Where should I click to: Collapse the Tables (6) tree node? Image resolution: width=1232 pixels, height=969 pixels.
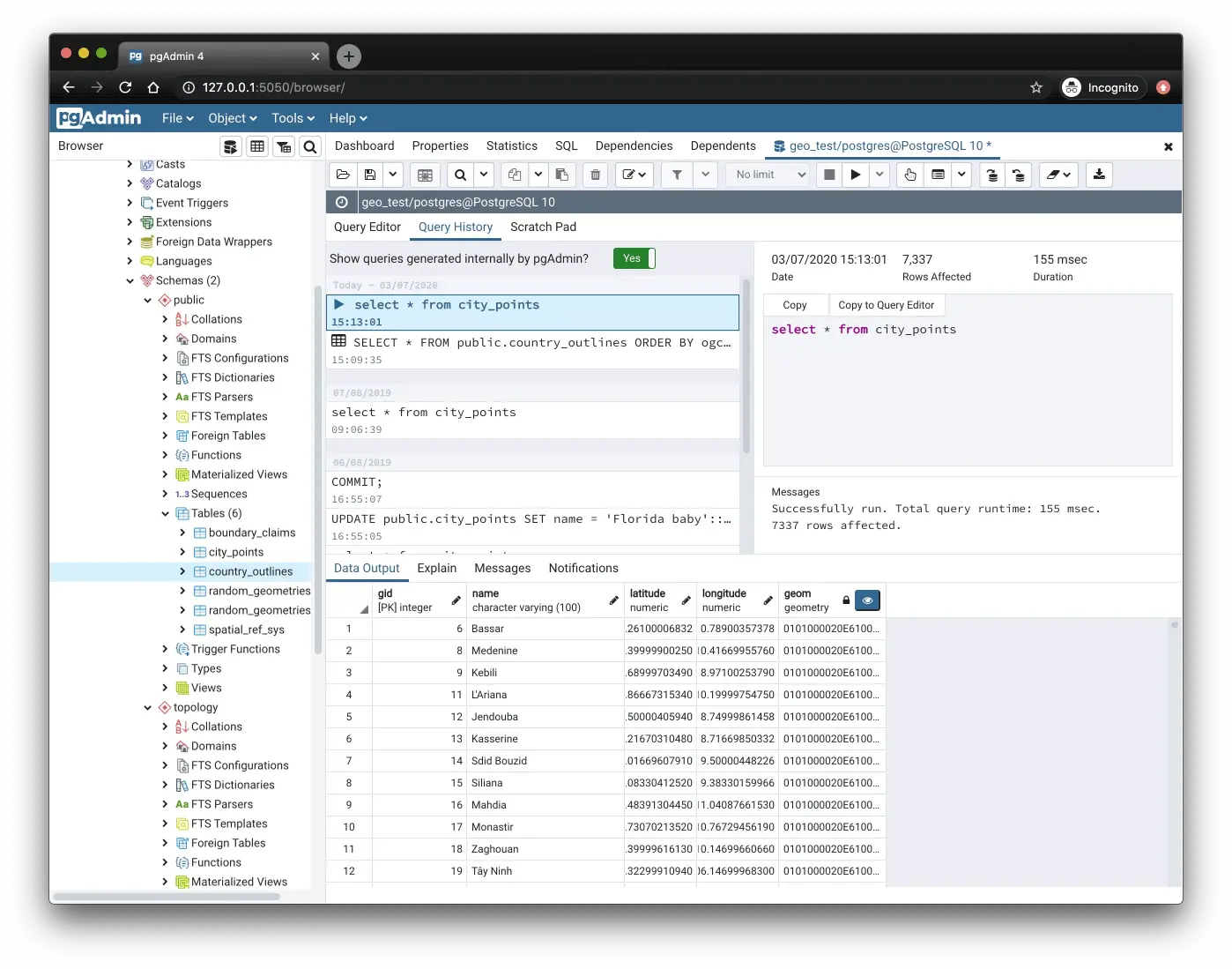point(165,513)
